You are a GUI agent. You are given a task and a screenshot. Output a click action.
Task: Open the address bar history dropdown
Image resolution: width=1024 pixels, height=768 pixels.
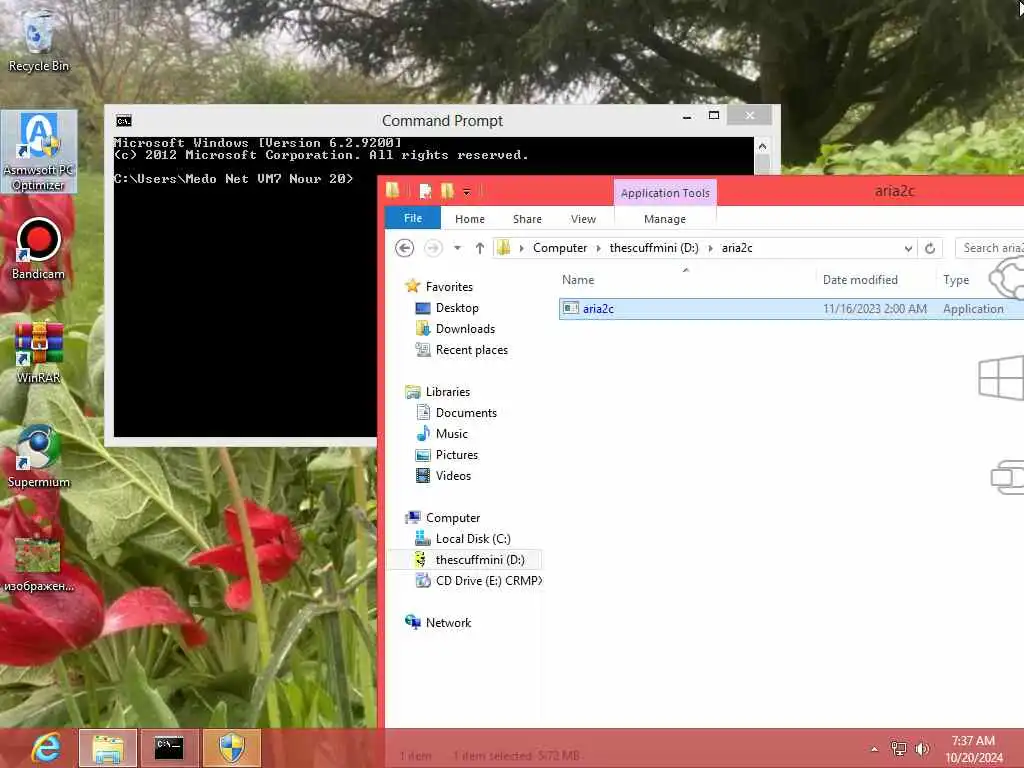point(908,248)
